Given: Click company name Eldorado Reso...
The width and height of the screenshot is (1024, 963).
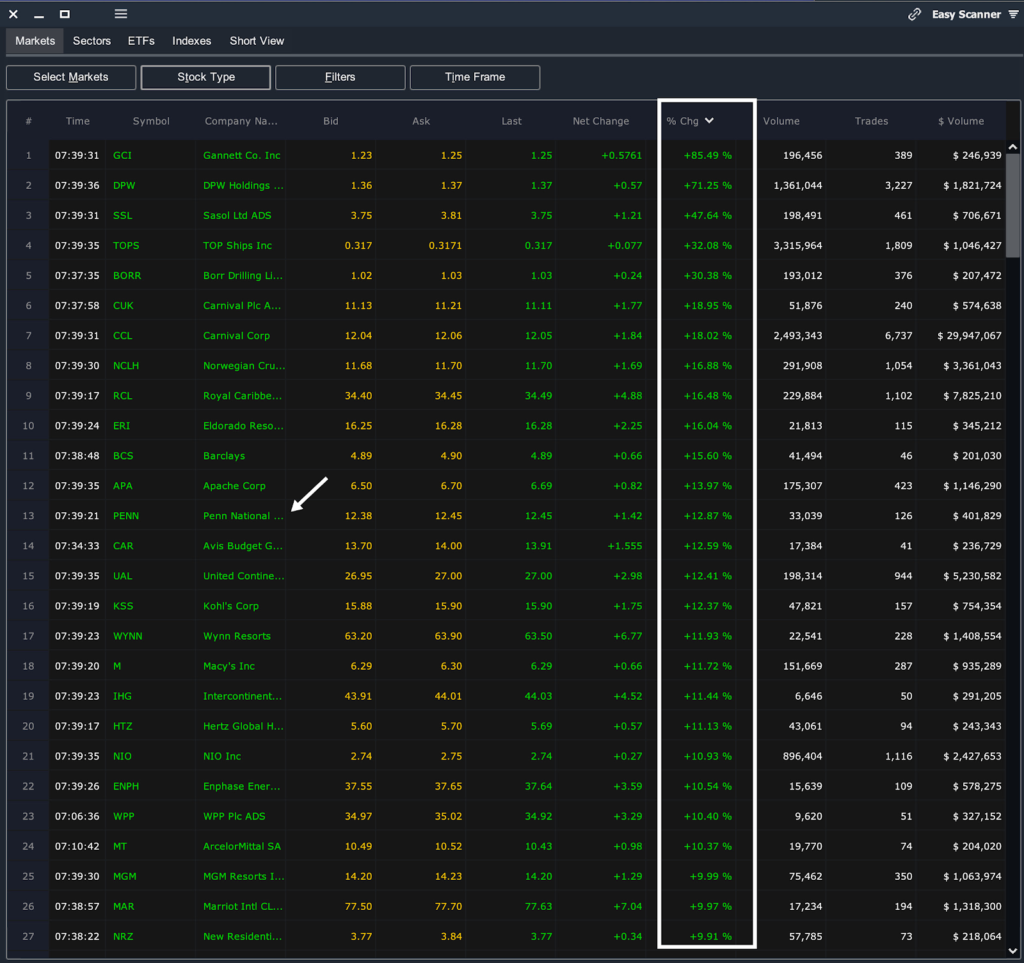Looking at the screenshot, I should pos(244,426).
